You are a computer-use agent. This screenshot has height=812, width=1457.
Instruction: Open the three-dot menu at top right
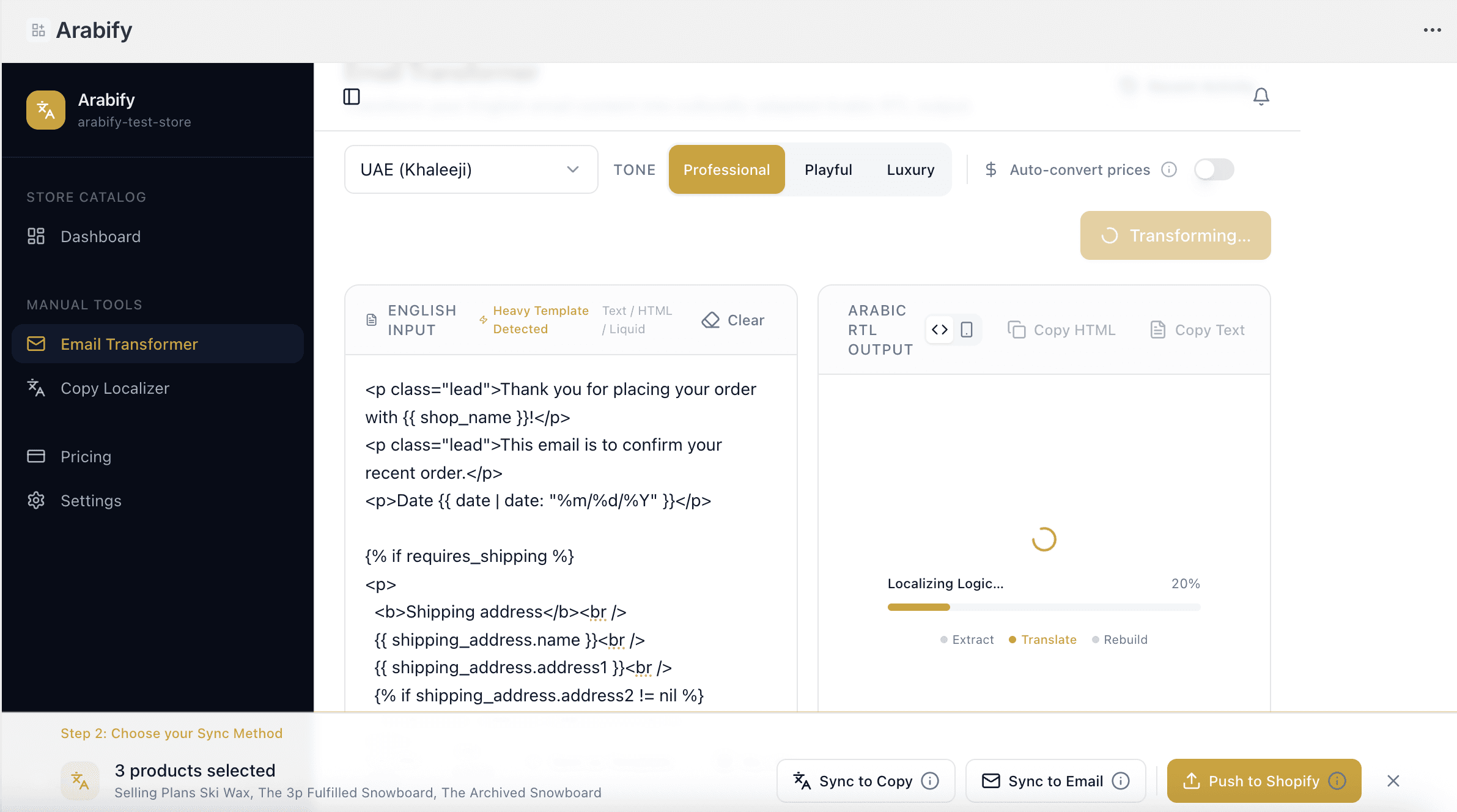(1432, 30)
